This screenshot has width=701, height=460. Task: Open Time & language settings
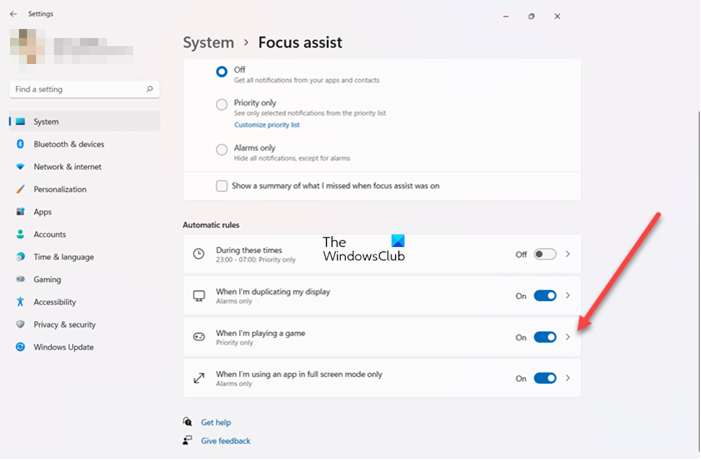click(x=63, y=257)
